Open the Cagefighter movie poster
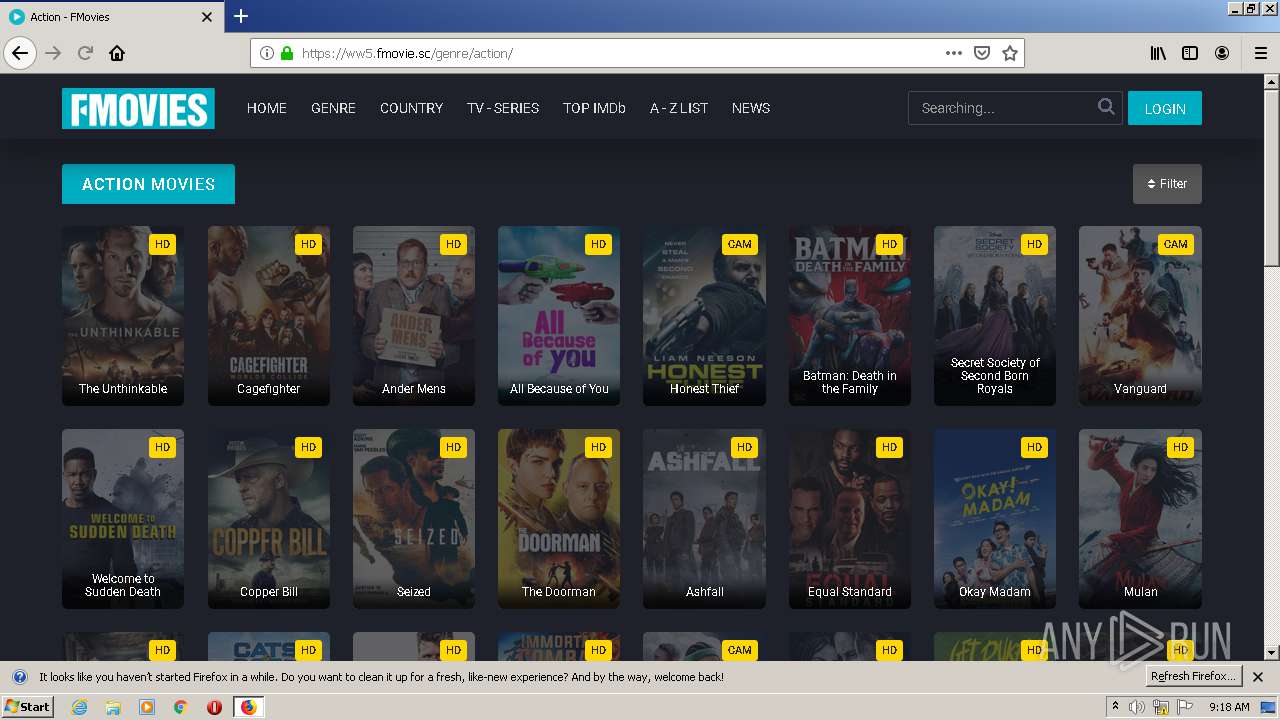The width and height of the screenshot is (1280, 720). (x=269, y=316)
